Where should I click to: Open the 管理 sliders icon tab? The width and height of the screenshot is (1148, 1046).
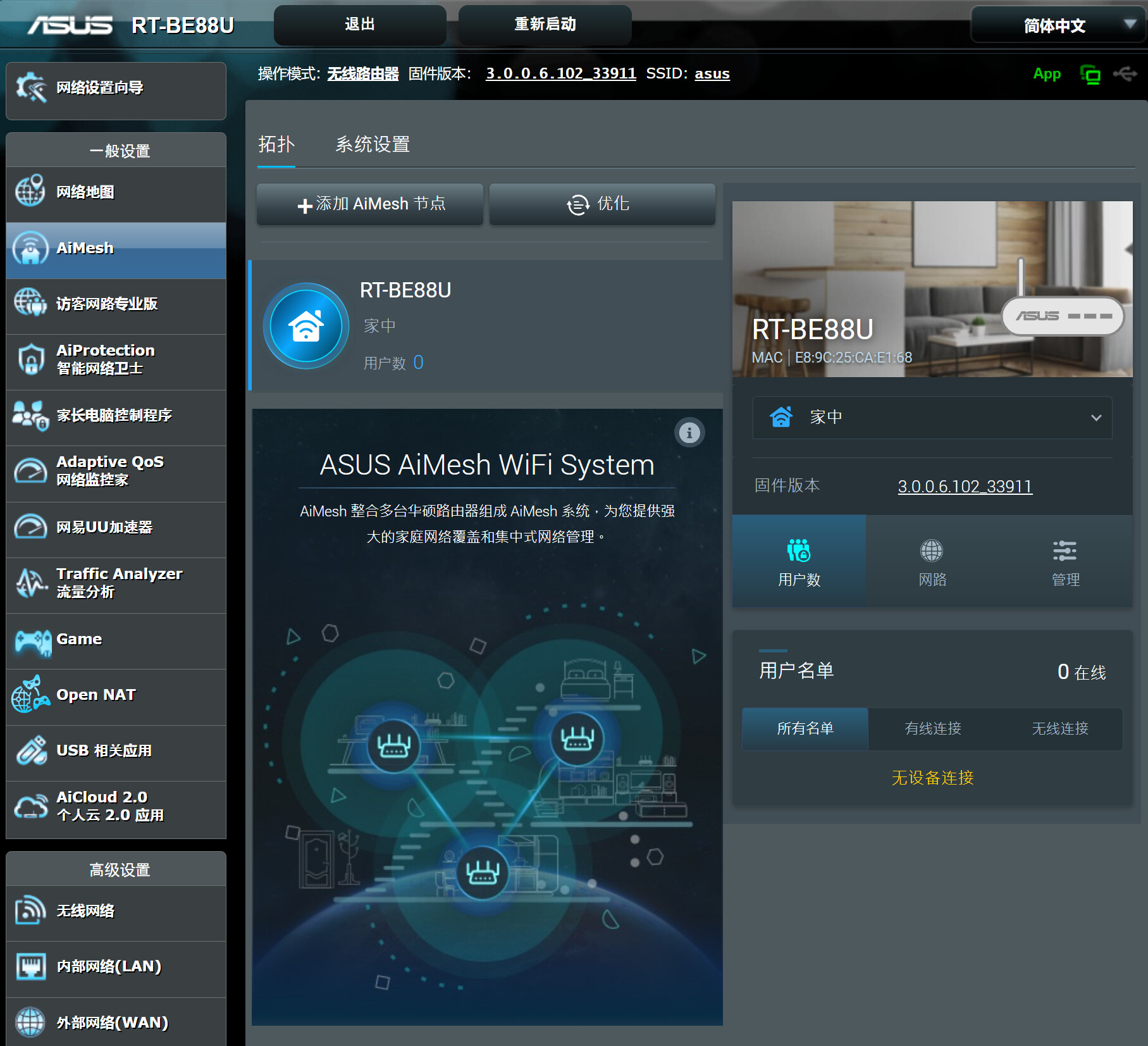click(1065, 561)
